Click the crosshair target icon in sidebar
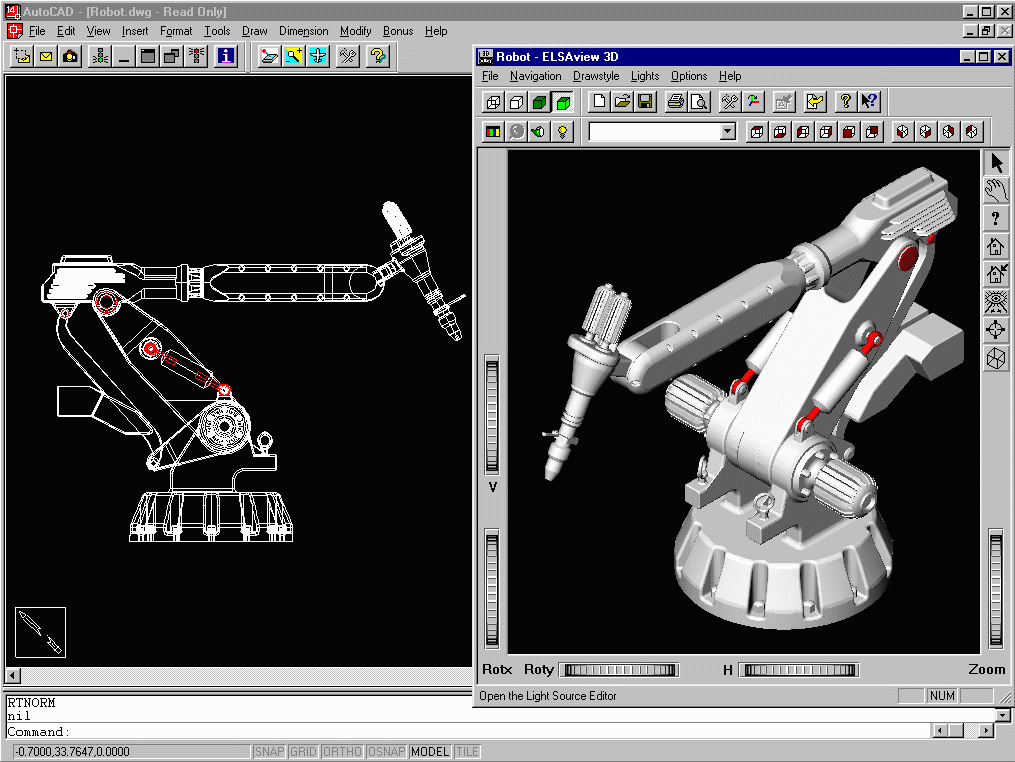This screenshot has height=762, width=1015. (x=995, y=330)
